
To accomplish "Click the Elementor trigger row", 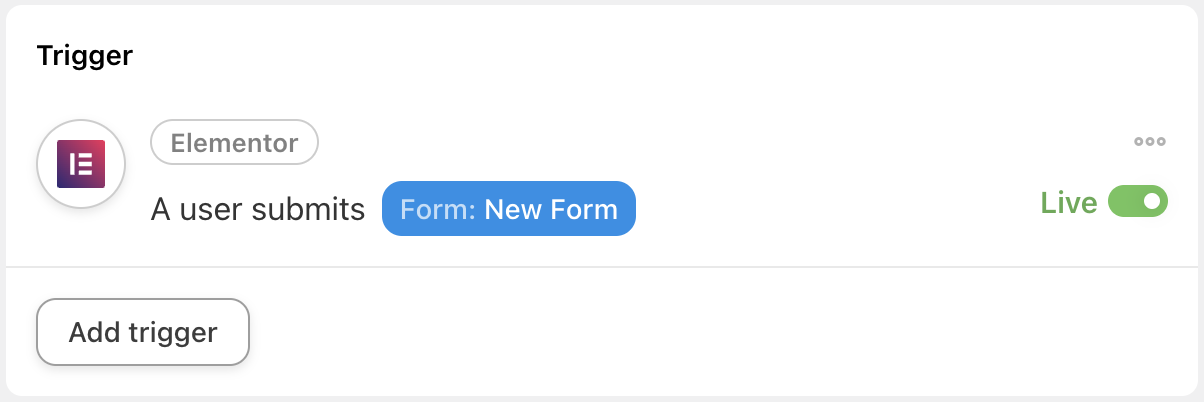I will click(602, 178).
